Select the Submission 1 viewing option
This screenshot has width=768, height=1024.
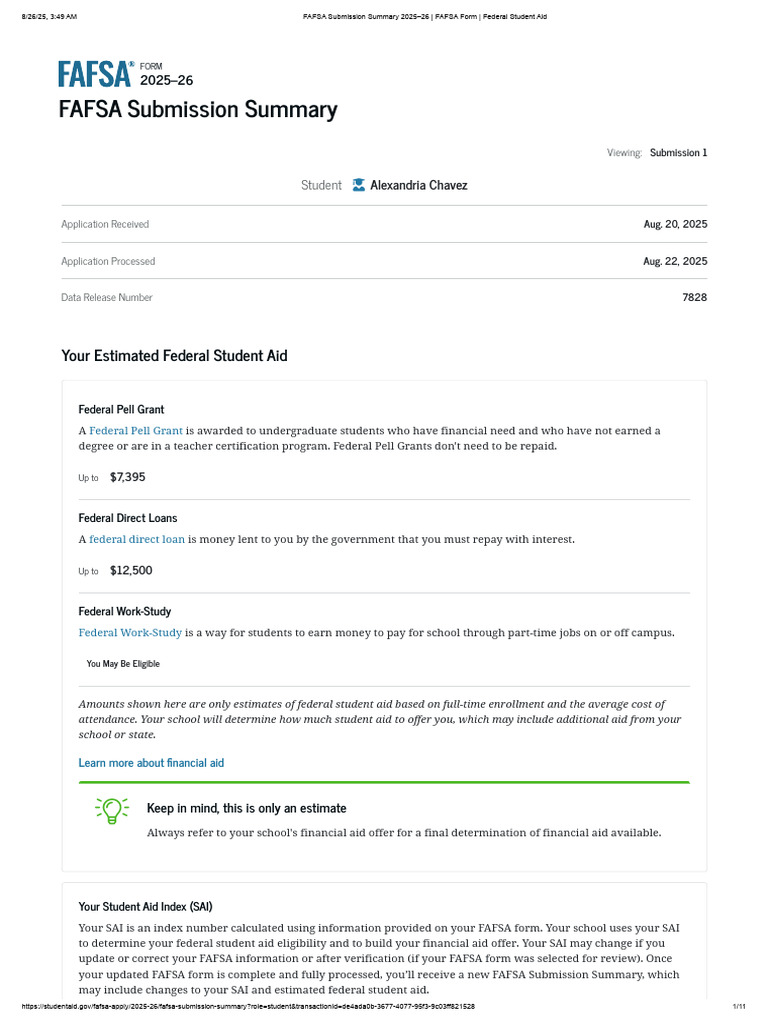(x=678, y=152)
